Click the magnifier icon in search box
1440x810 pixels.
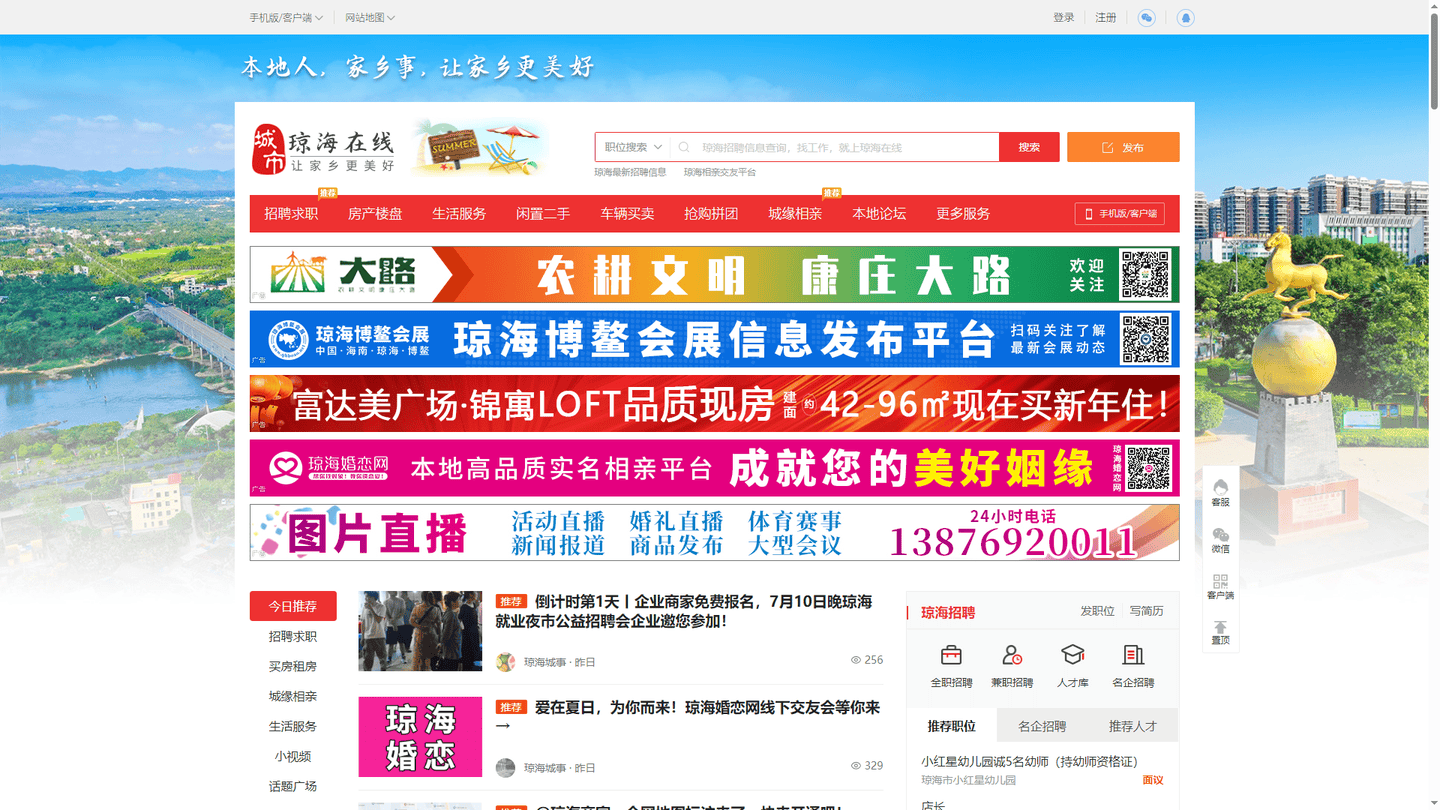684,147
